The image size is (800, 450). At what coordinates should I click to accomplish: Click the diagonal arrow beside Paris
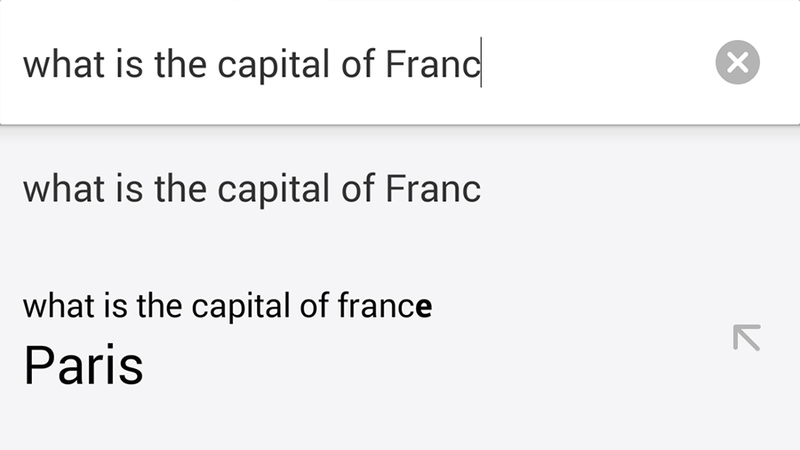[x=747, y=338]
